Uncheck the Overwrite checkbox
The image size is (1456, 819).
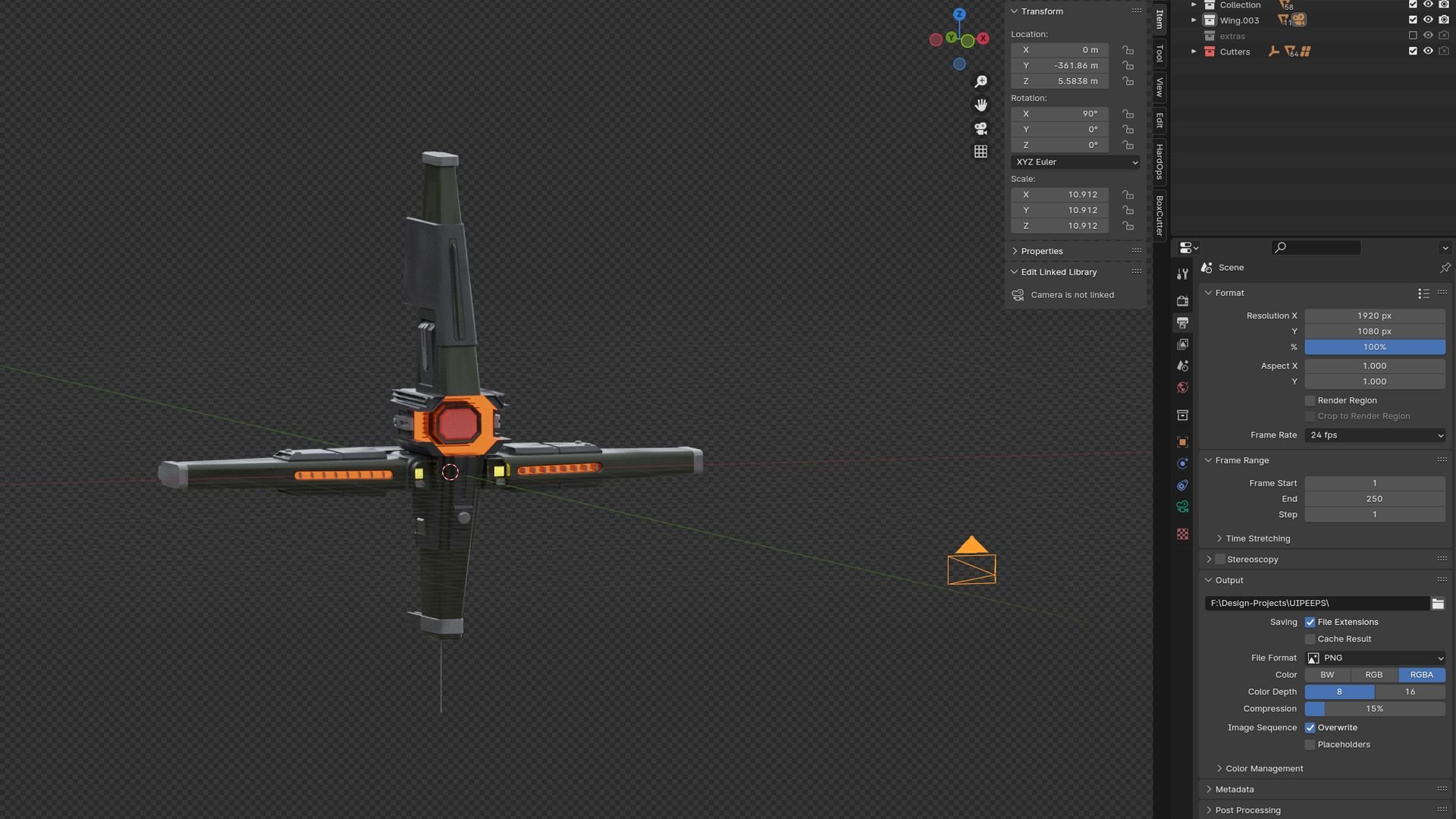pos(1310,727)
